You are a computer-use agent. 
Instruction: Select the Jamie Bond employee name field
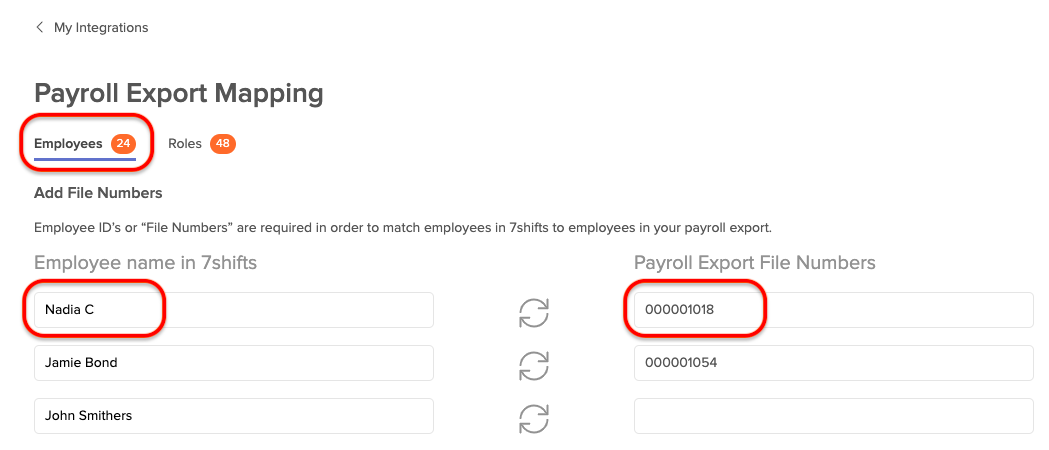(233, 363)
